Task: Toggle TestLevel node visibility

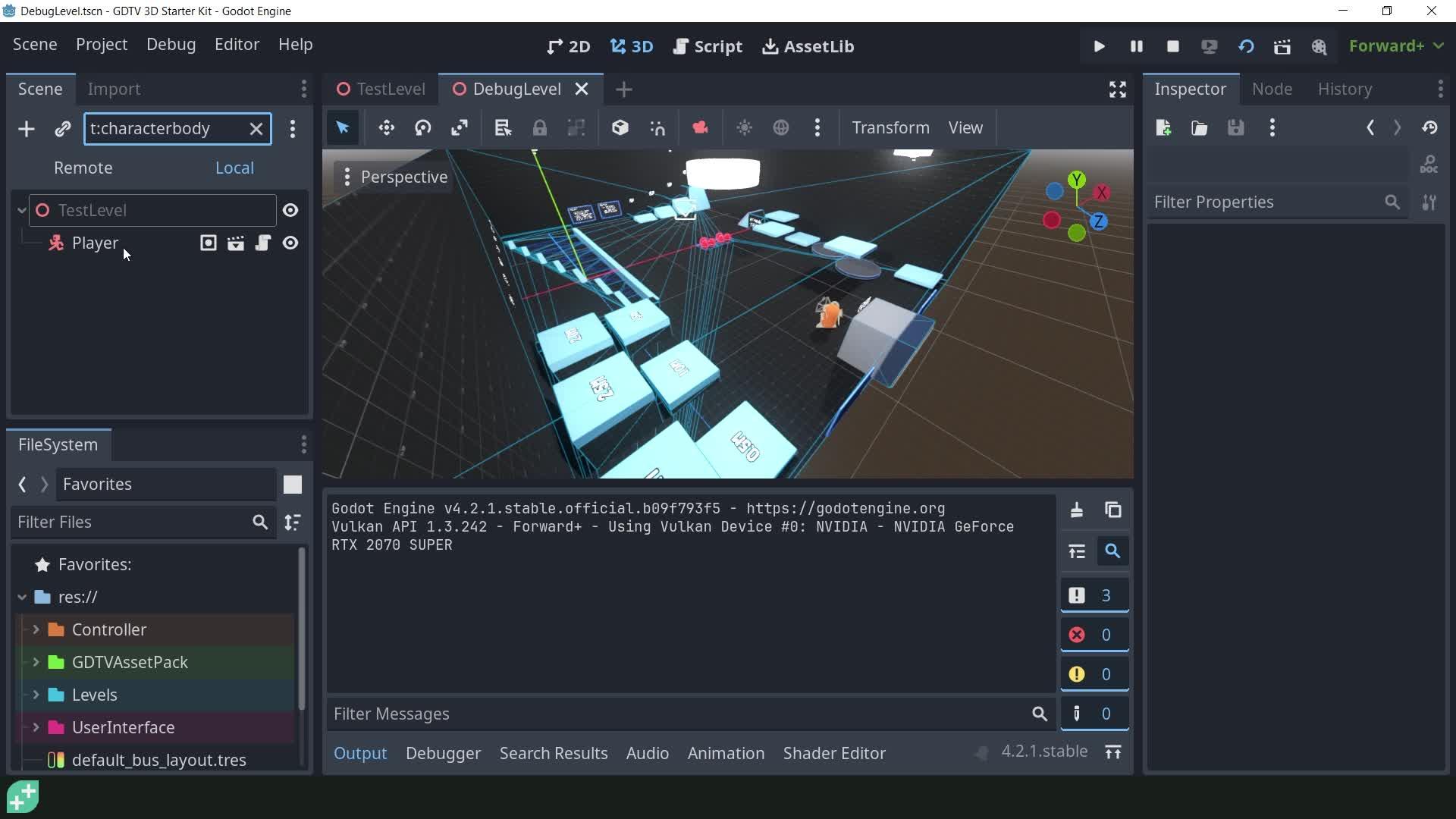Action: tap(290, 210)
